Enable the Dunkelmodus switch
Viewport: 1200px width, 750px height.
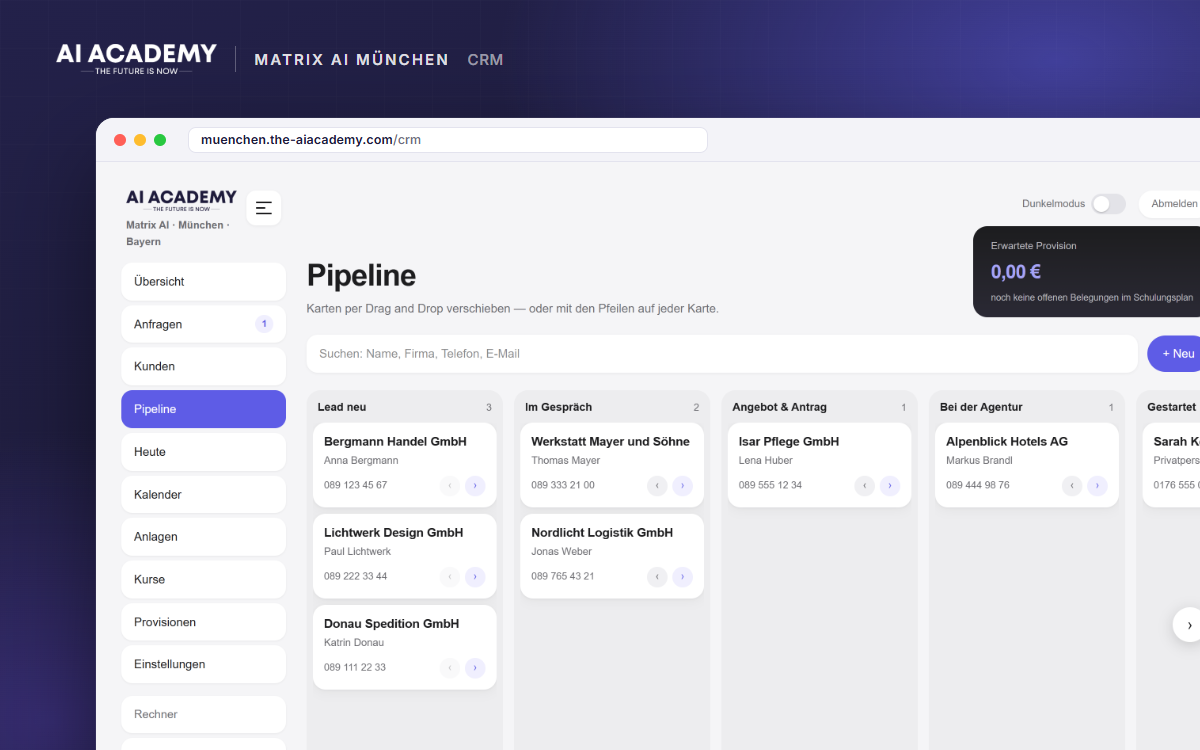[x=1108, y=204]
